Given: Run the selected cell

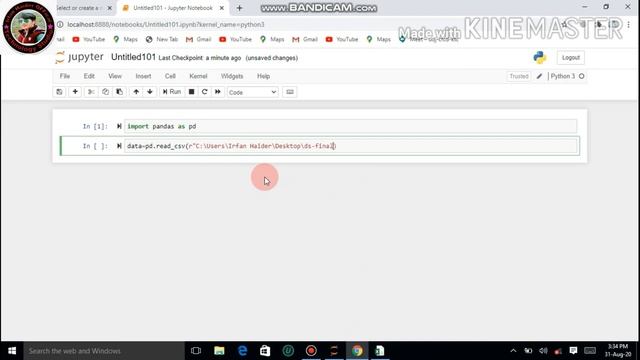Looking at the screenshot, I should (x=172, y=92).
